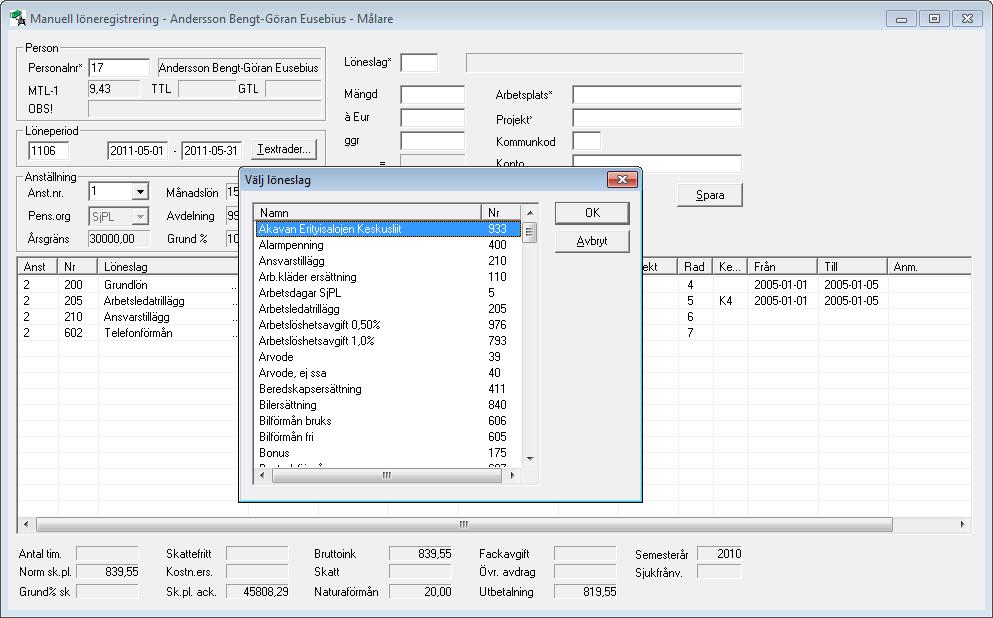
Task: Select Beredskapsersättning in the list
Action: [388, 389]
